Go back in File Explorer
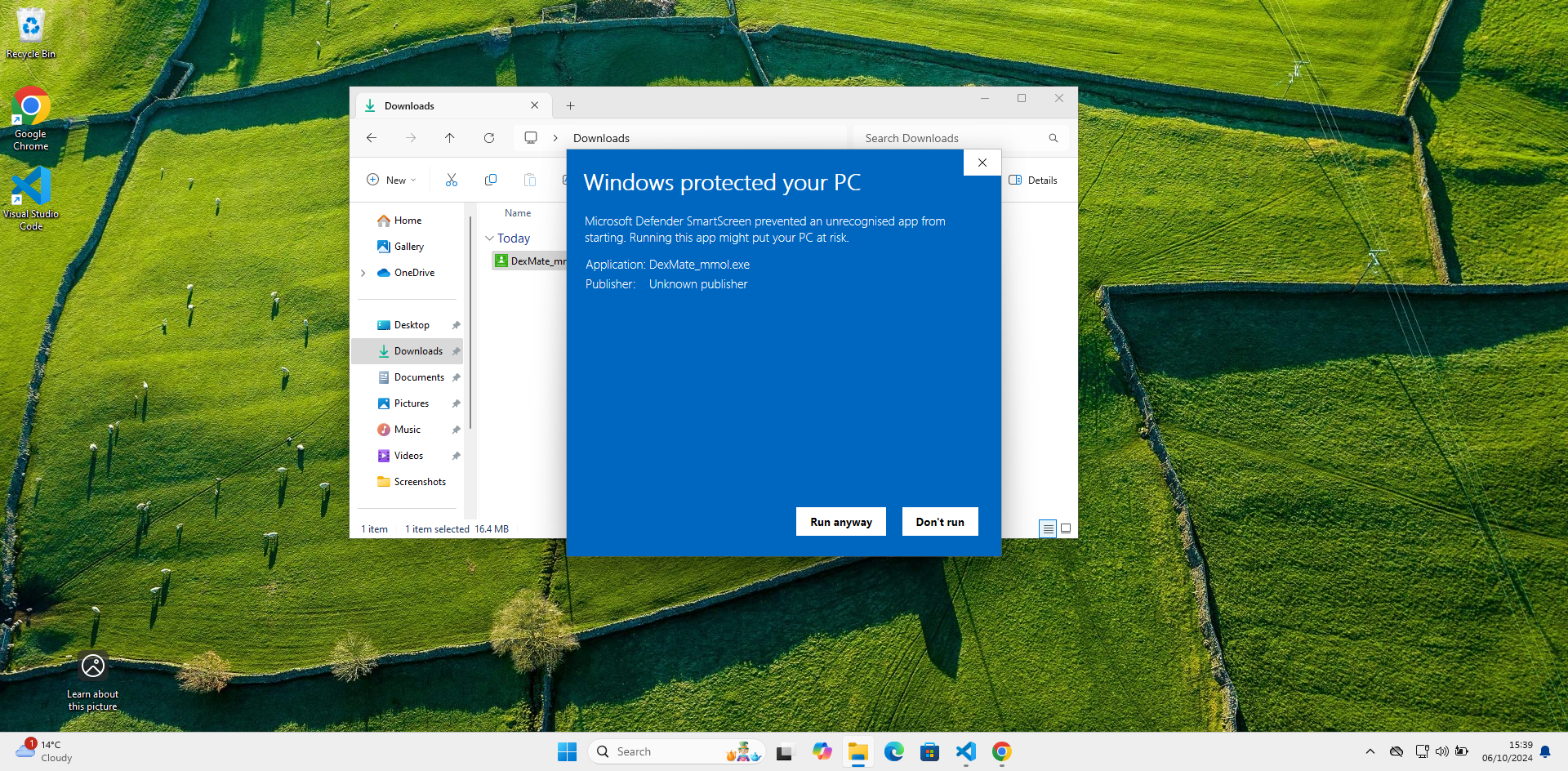 [372, 138]
